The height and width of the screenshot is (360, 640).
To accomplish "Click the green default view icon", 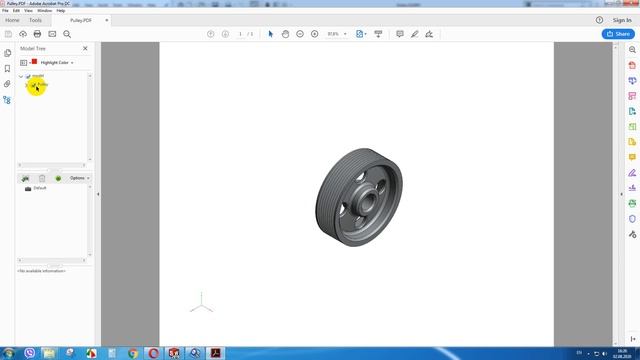I will pos(58,178).
